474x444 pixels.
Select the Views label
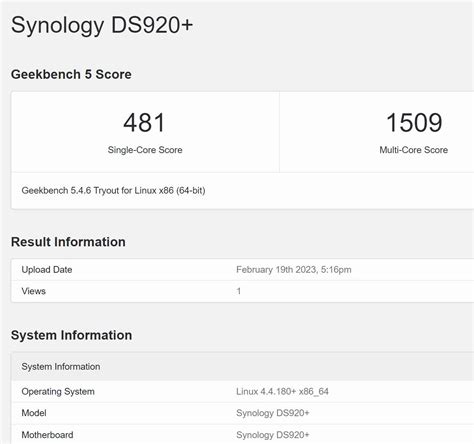[34, 291]
